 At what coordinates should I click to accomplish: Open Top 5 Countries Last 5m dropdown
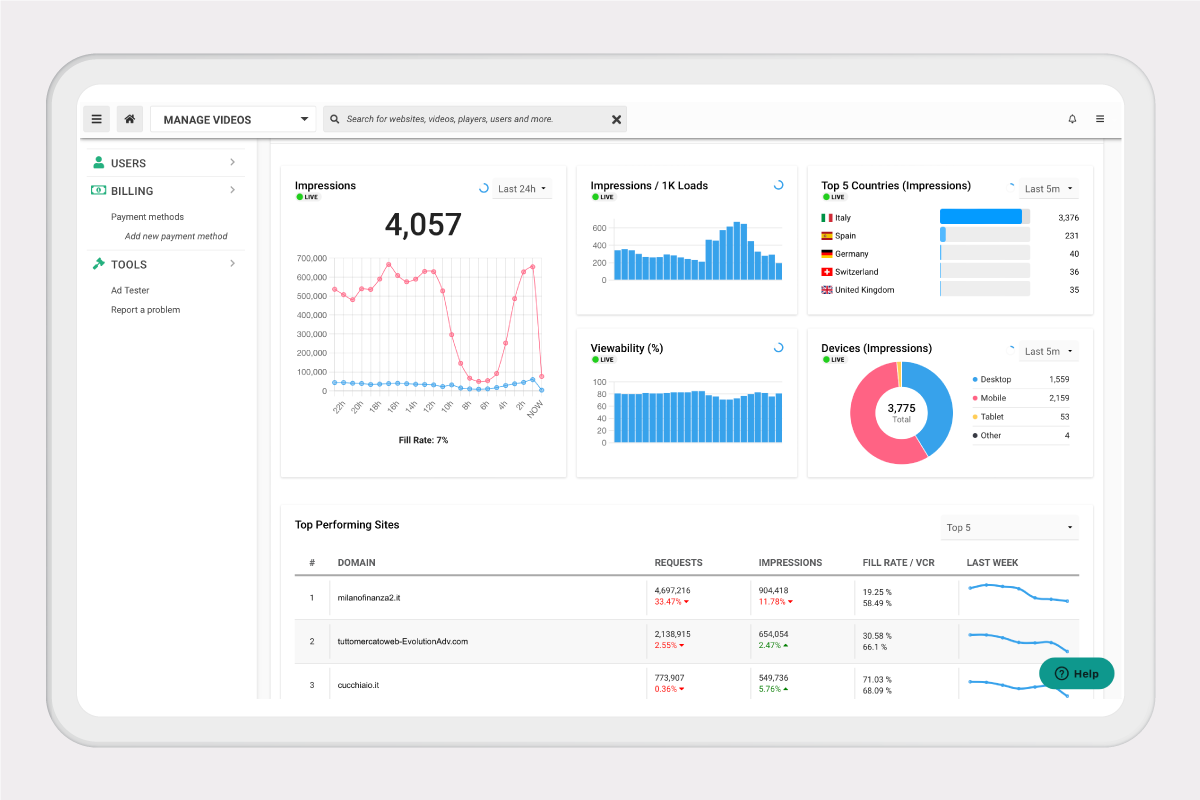1048,188
